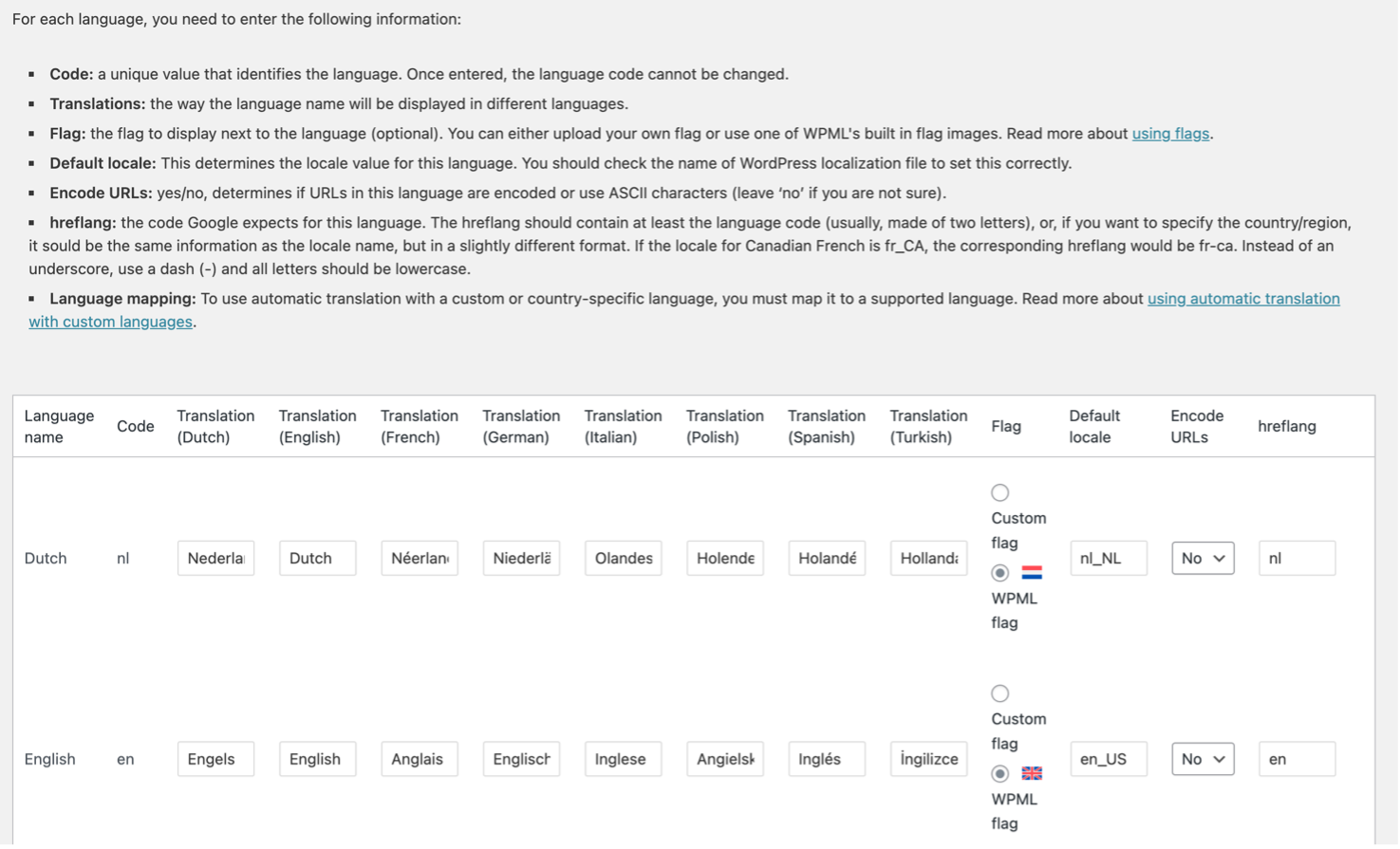Open Encode URLs dropdown for Dutch
The height and width of the screenshot is (849, 1400).
(1203, 559)
